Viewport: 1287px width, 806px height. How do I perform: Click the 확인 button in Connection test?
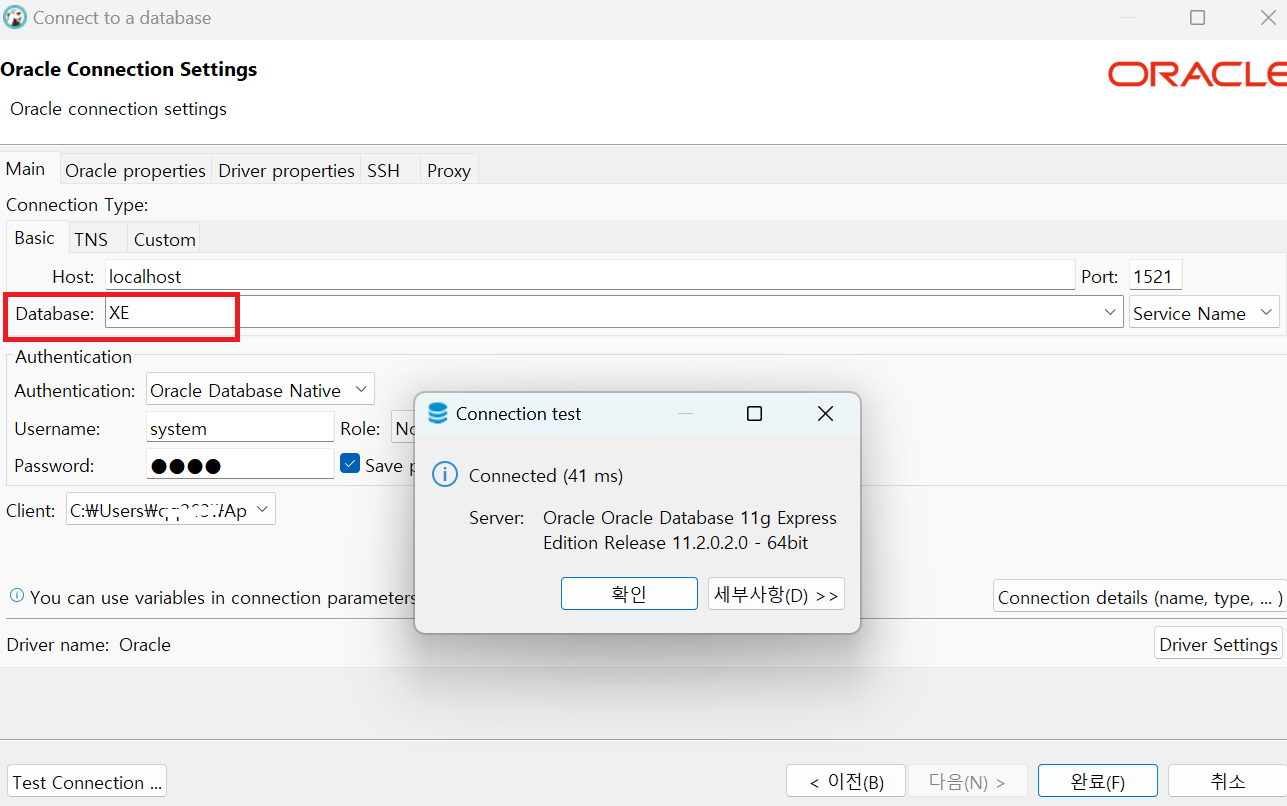629,593
